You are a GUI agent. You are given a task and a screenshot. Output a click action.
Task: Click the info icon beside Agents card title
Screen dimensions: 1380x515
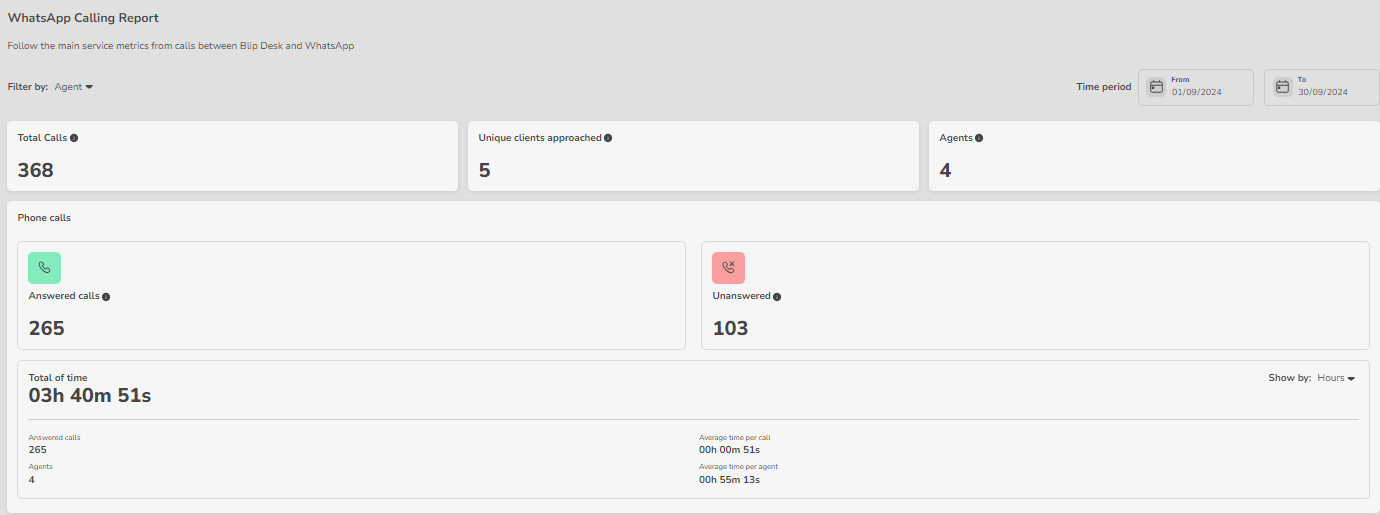pyautogui.click(x=979, y=138)
